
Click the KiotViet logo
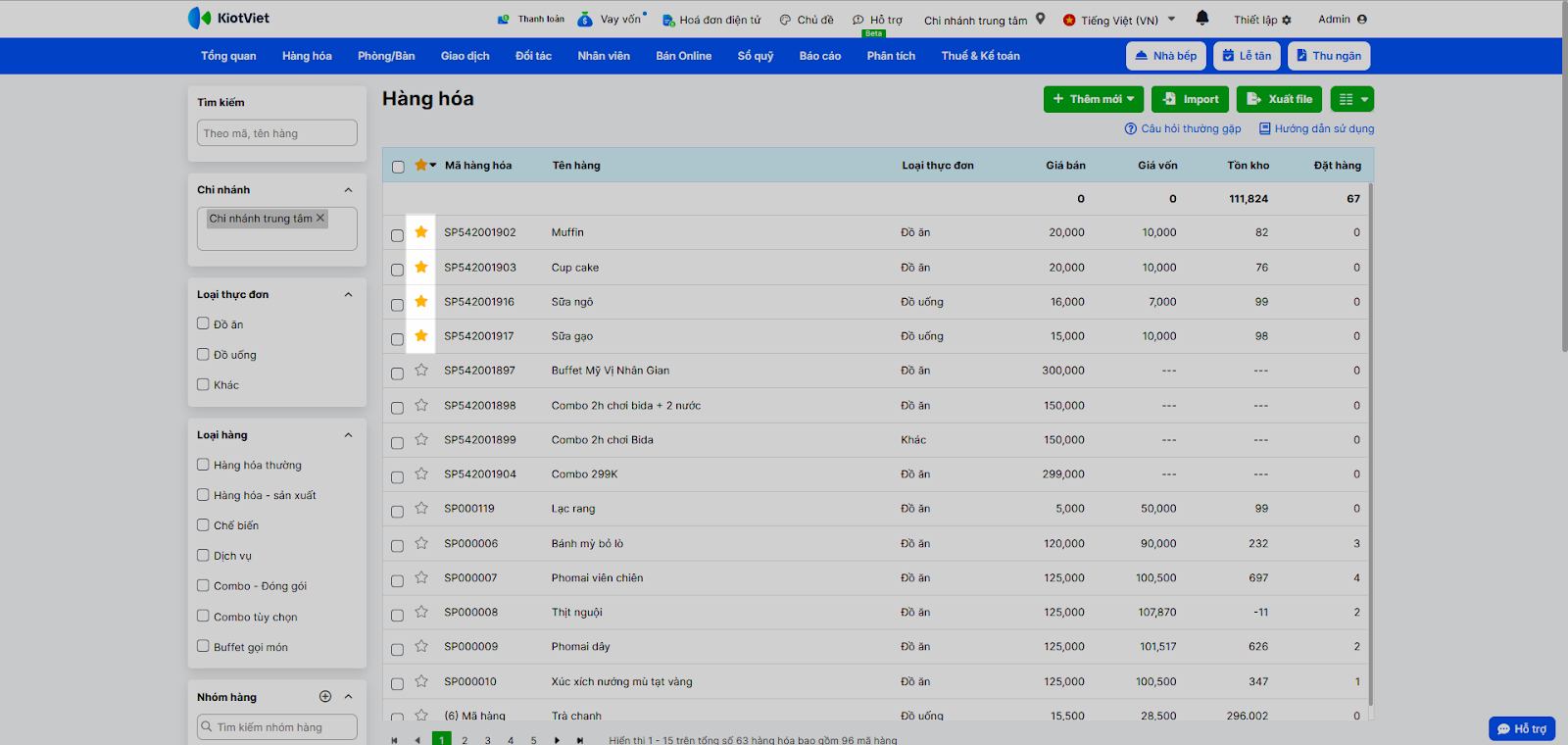point(228,18)
